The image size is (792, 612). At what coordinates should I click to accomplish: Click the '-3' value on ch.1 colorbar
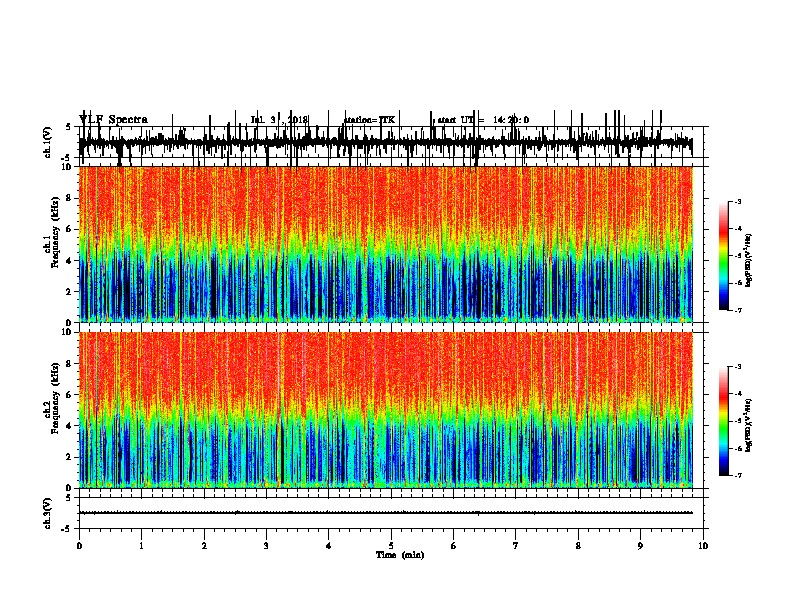(x=737, y=201)
